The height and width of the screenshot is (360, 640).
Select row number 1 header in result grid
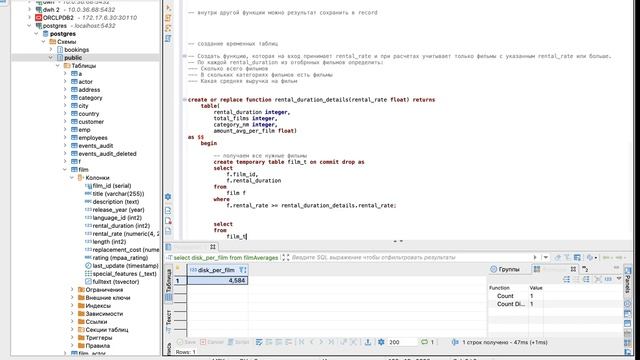180,280
